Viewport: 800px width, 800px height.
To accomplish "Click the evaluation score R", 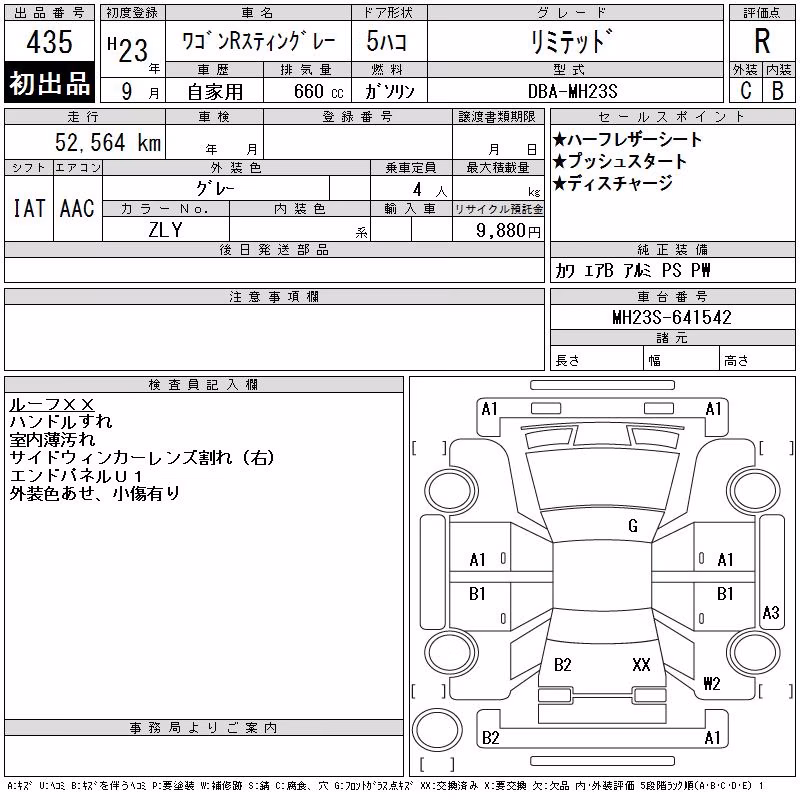I will [762, 41].
